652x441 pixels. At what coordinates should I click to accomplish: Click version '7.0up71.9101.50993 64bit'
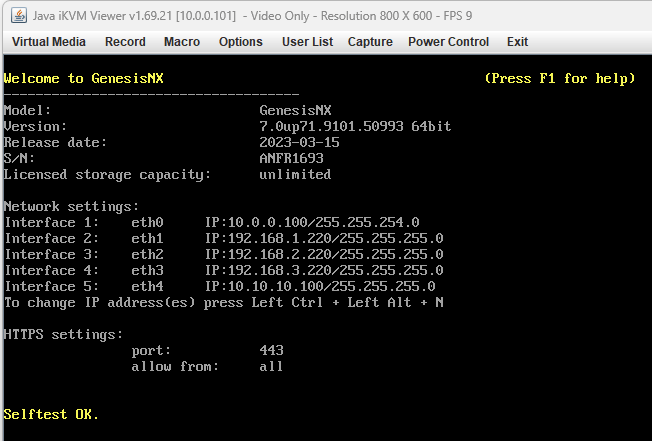click(x=355, y=126)
